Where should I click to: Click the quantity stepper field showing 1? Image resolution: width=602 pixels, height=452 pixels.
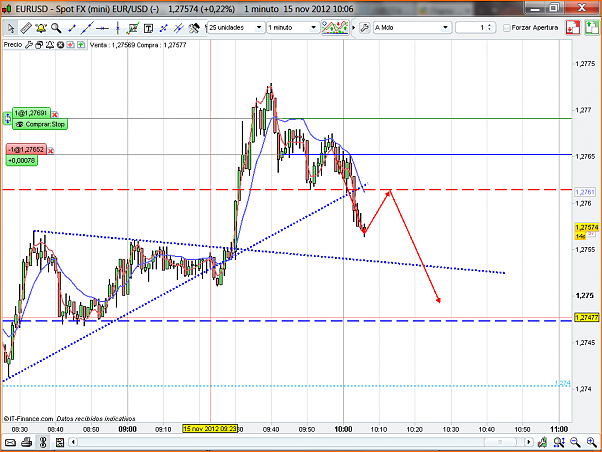tap(475, 28)
